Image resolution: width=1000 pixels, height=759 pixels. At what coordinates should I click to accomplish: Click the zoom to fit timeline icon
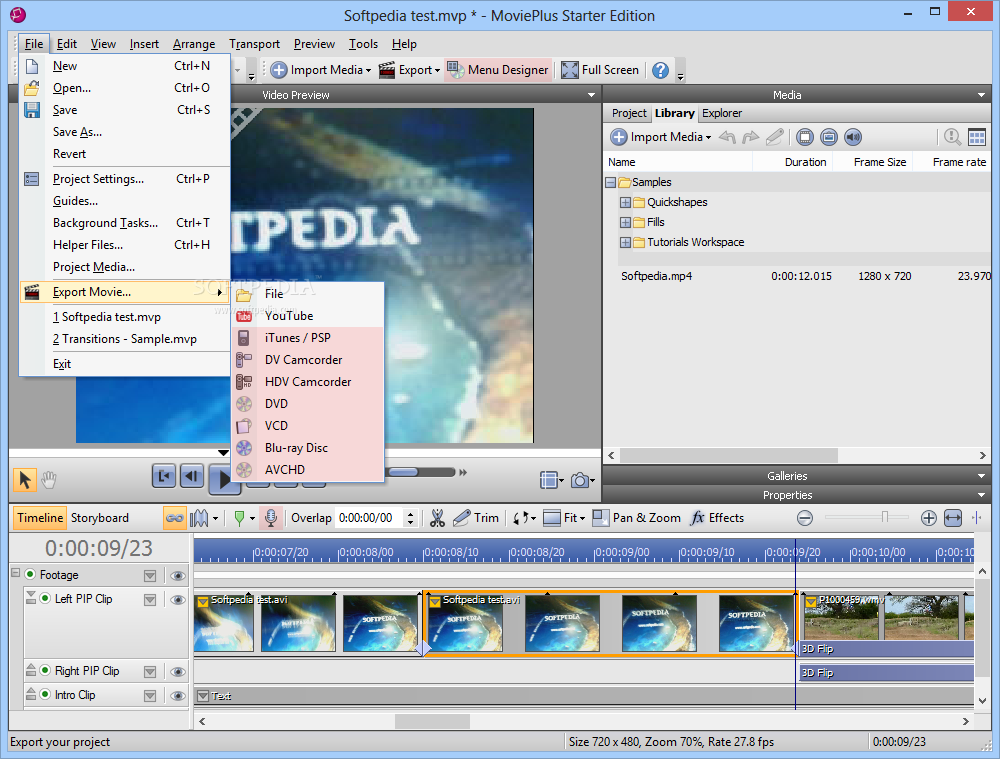pos(953,518)
